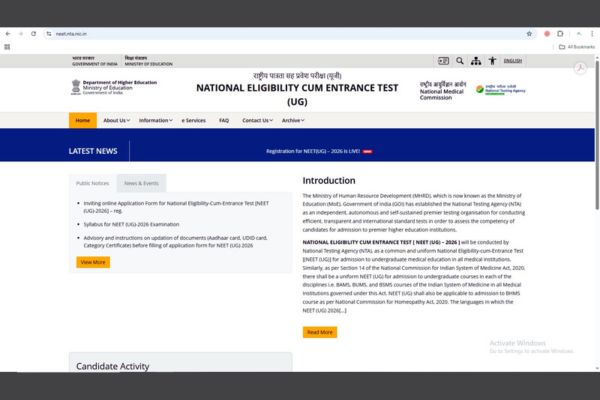Click the View More button

pos(93,262)
